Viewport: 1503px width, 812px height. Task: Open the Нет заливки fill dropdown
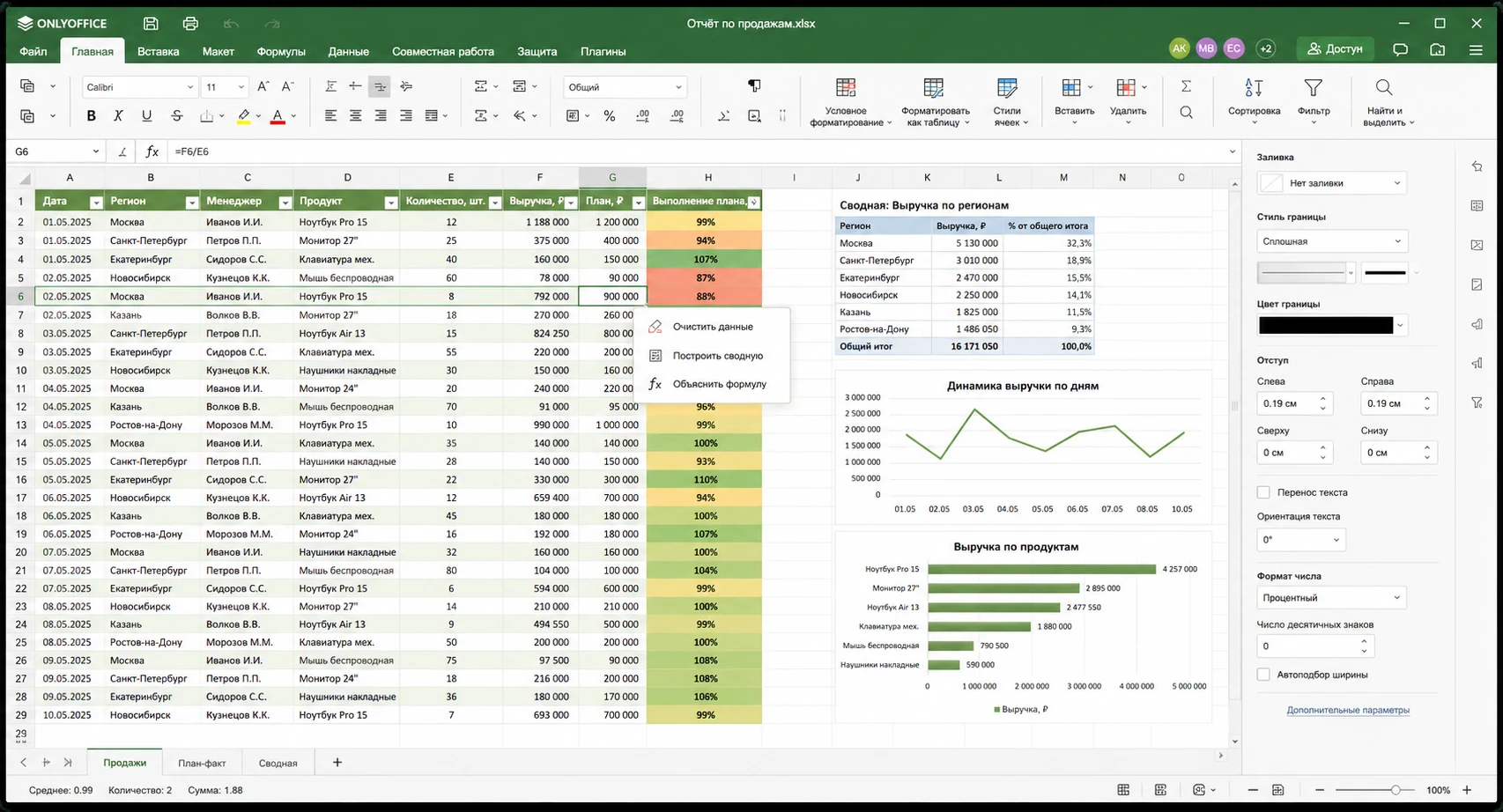1331,183
